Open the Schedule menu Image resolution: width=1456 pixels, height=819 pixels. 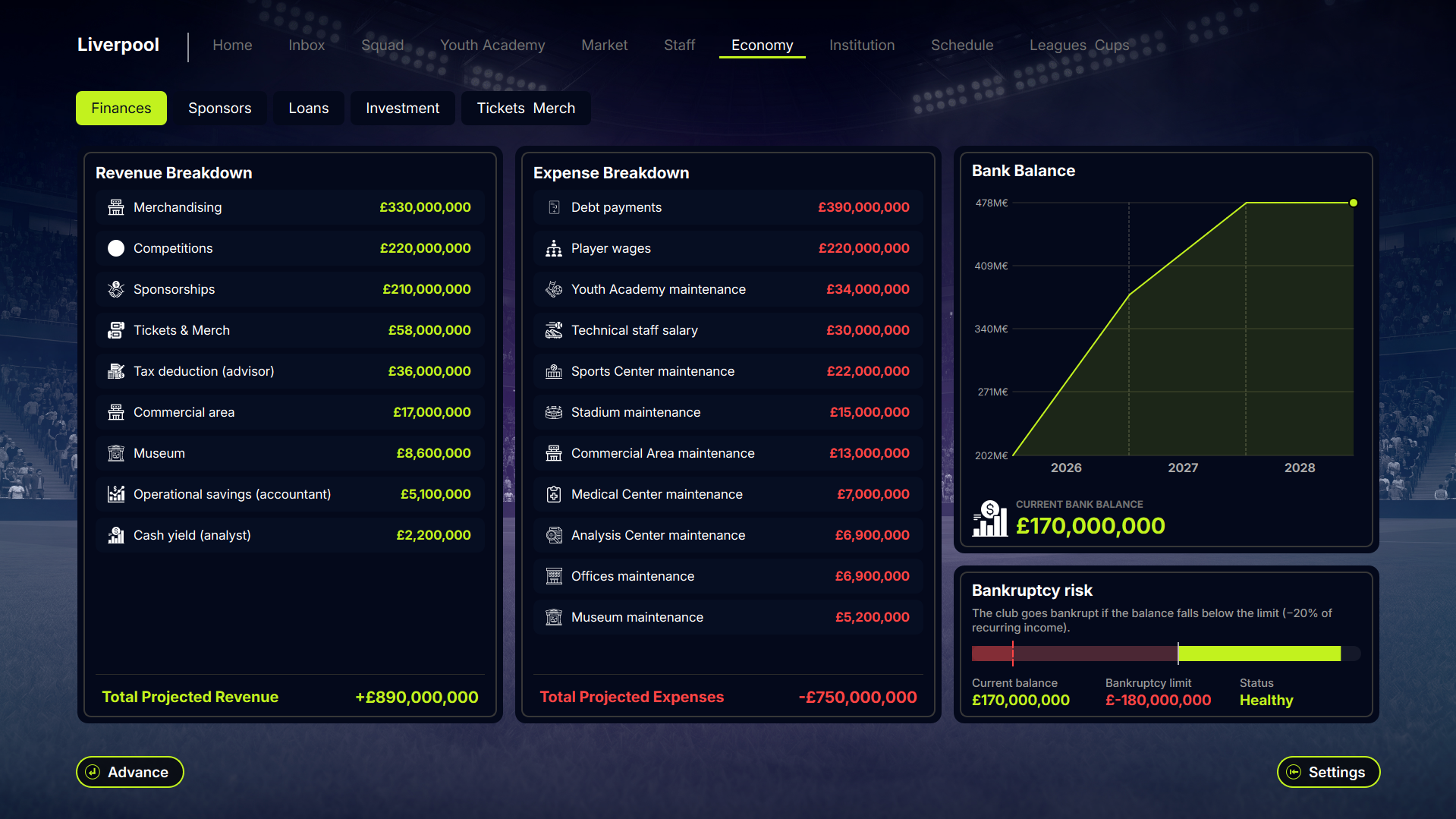[962, 45]
